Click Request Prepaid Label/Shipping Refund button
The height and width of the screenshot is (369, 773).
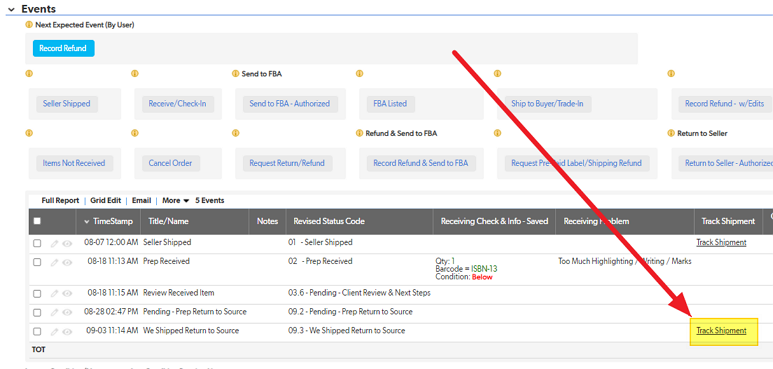coord(577,163)
